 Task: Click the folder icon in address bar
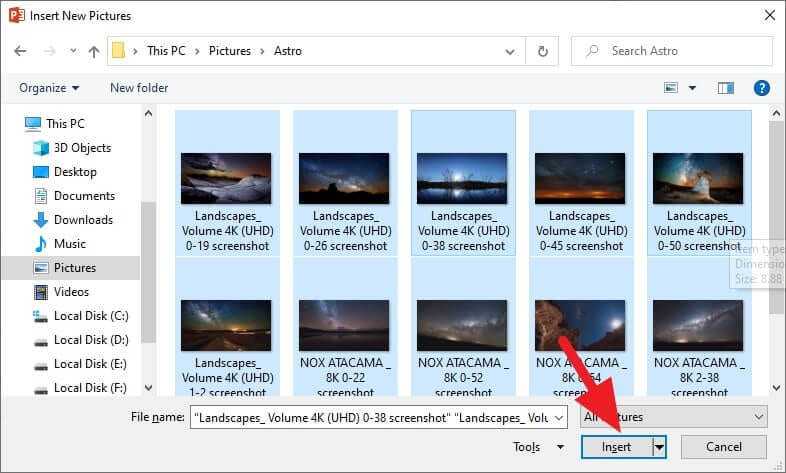[x=118, y=51]
